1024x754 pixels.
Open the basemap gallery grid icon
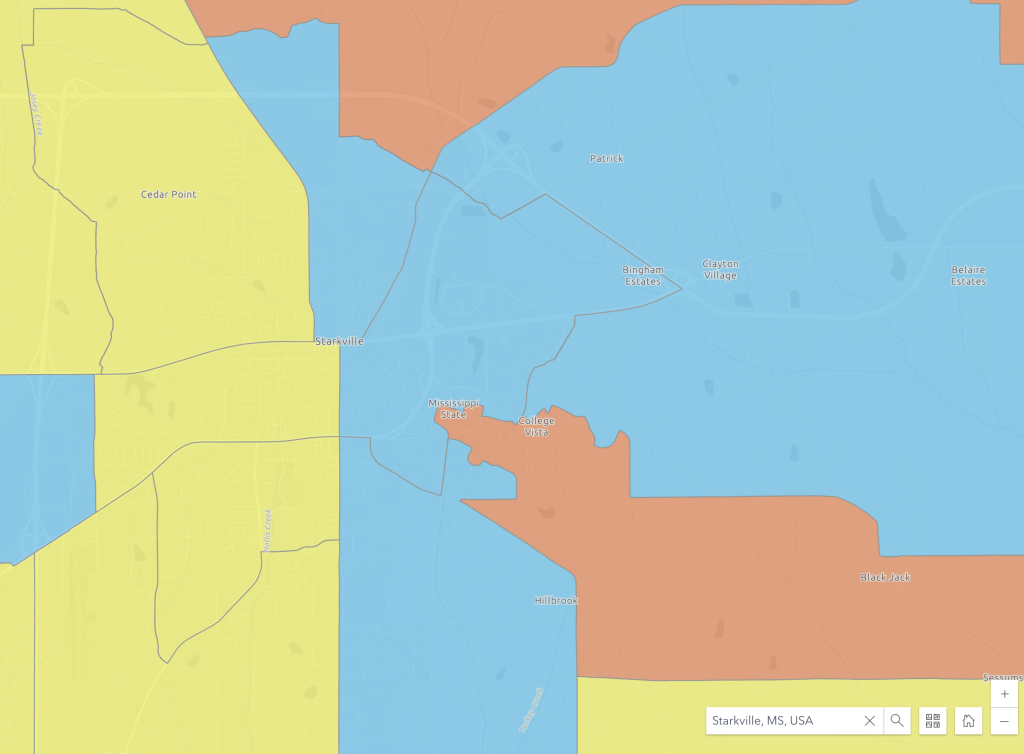tap(933, 720)
